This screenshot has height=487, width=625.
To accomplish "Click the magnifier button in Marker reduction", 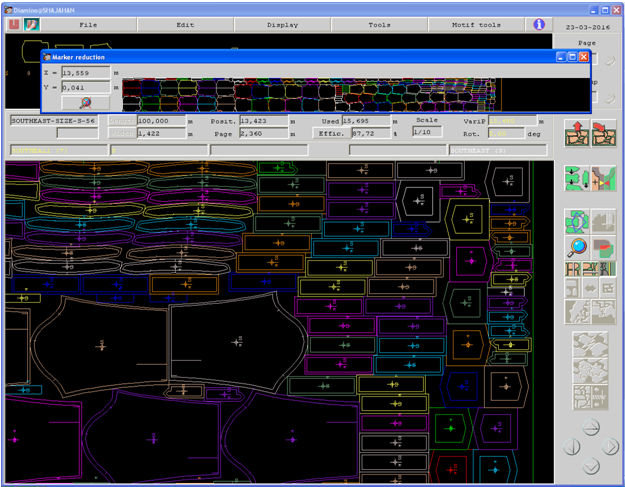I will 86,102.
